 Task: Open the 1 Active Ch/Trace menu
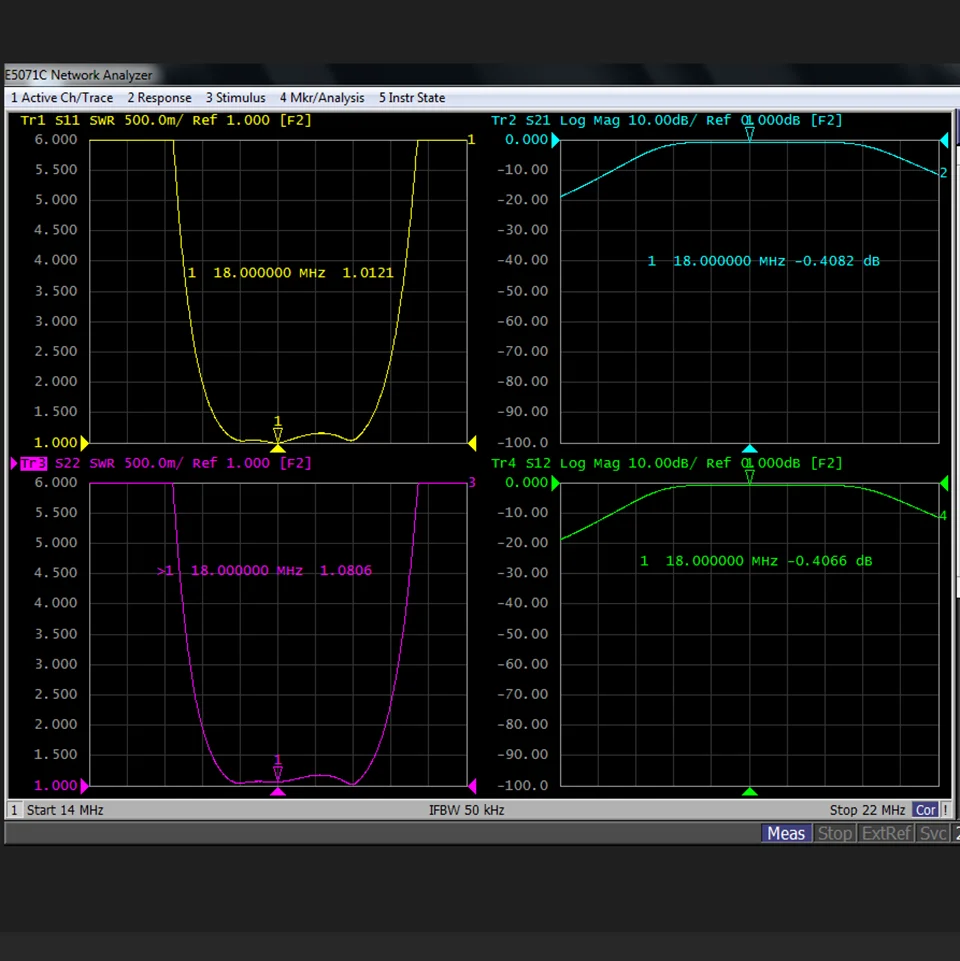(x=62, y=98)
